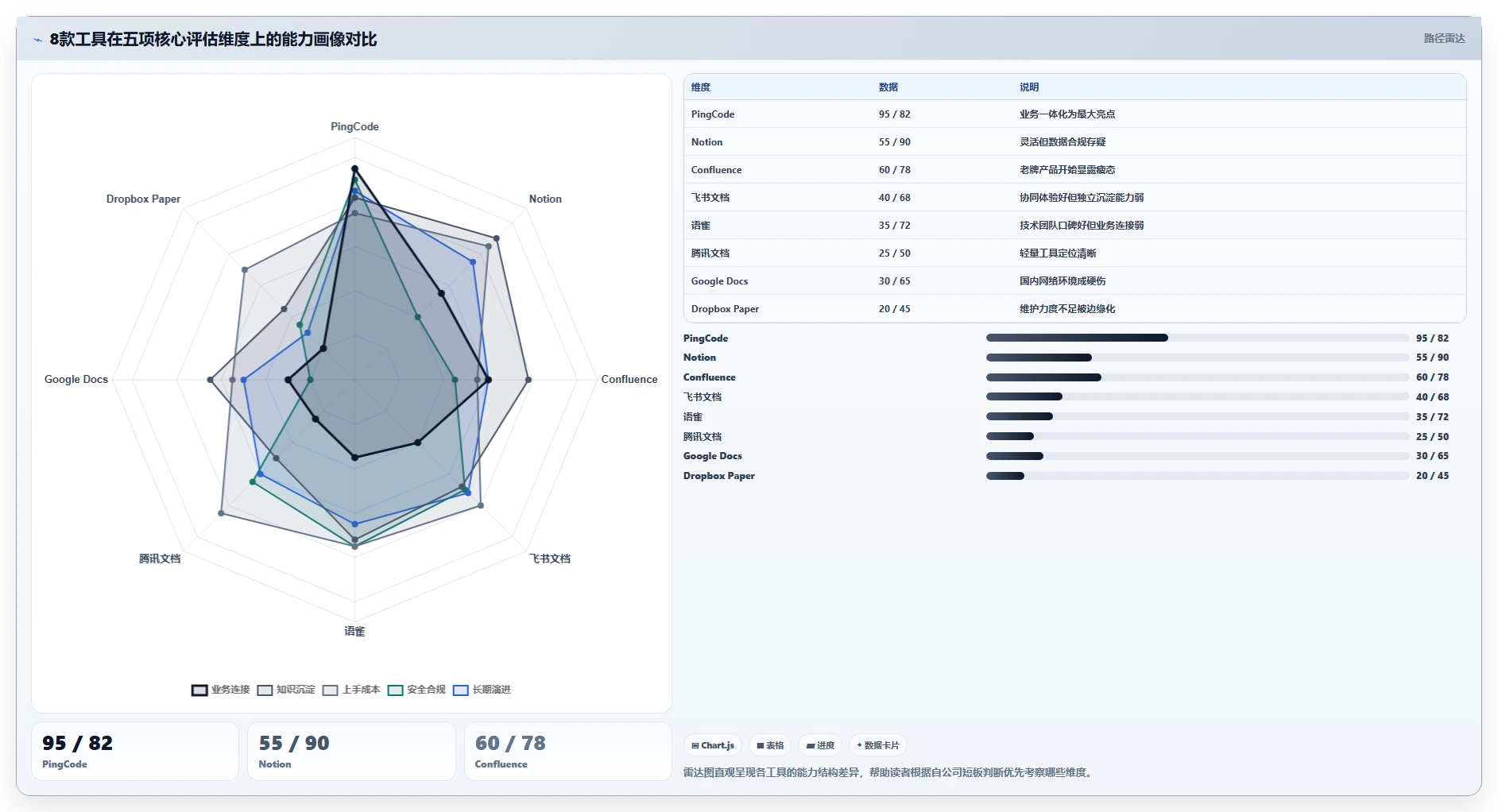Click the Dropbox Paper progress bar
The width and height of the screenshot is (1498, 812).
tap(1198, 476)
